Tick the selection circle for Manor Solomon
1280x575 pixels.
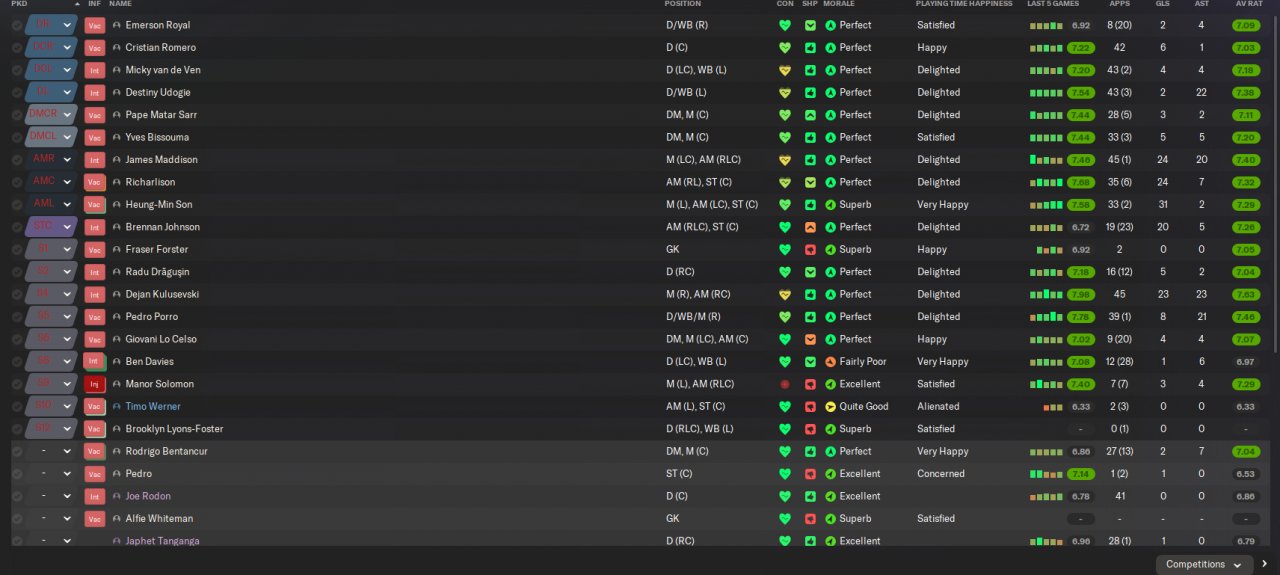pyautogui.click(x=17, y=384)
